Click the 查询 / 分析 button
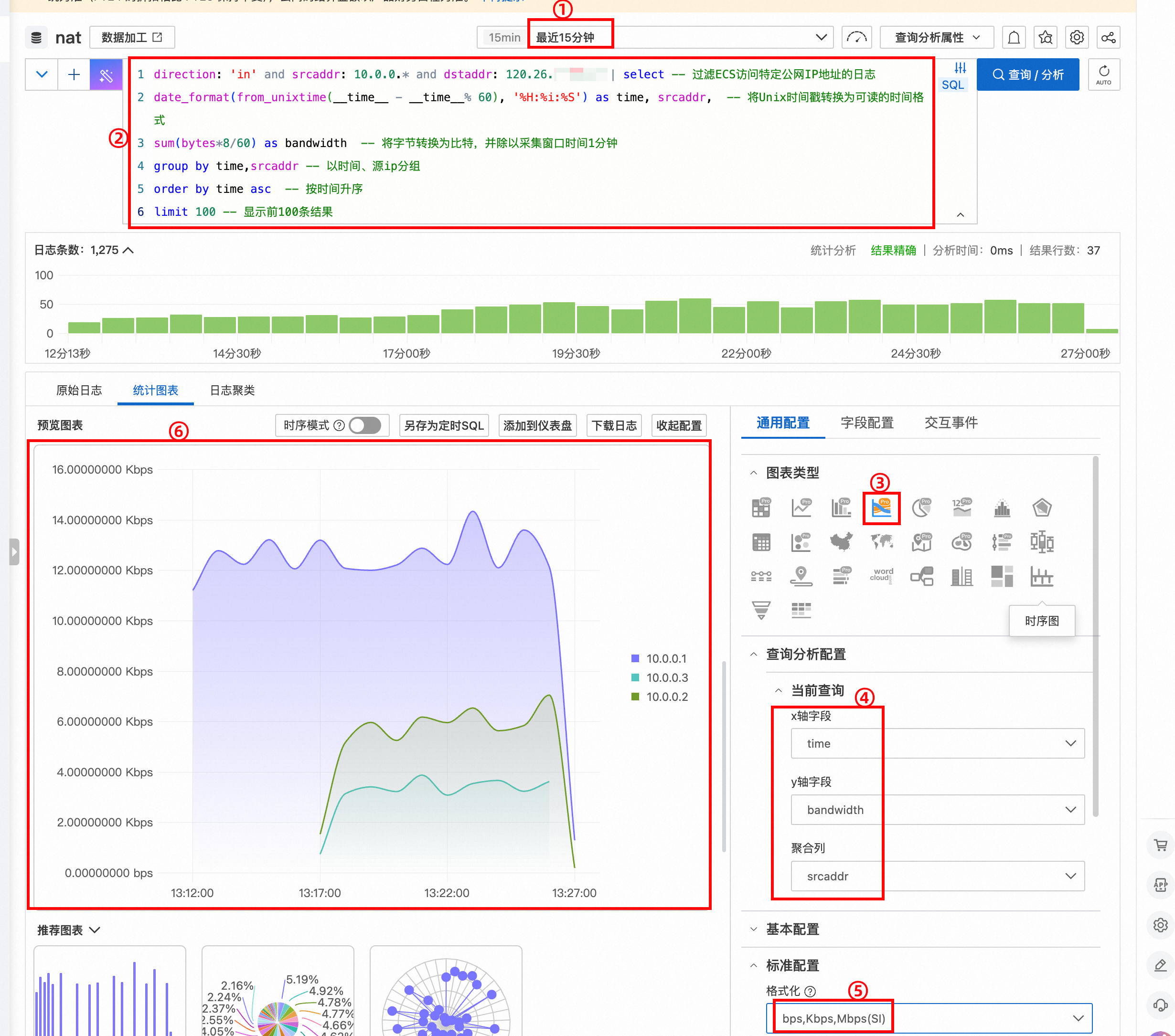Viewport: 1175px width, 1036px height. point(1028,74)
